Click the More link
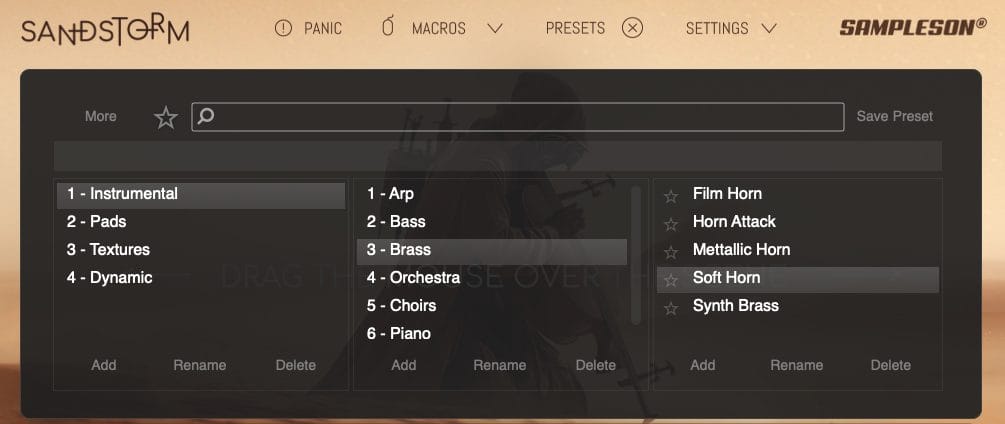The width and height of the screenshot is (1005, 424). click(x=101, y=117)
